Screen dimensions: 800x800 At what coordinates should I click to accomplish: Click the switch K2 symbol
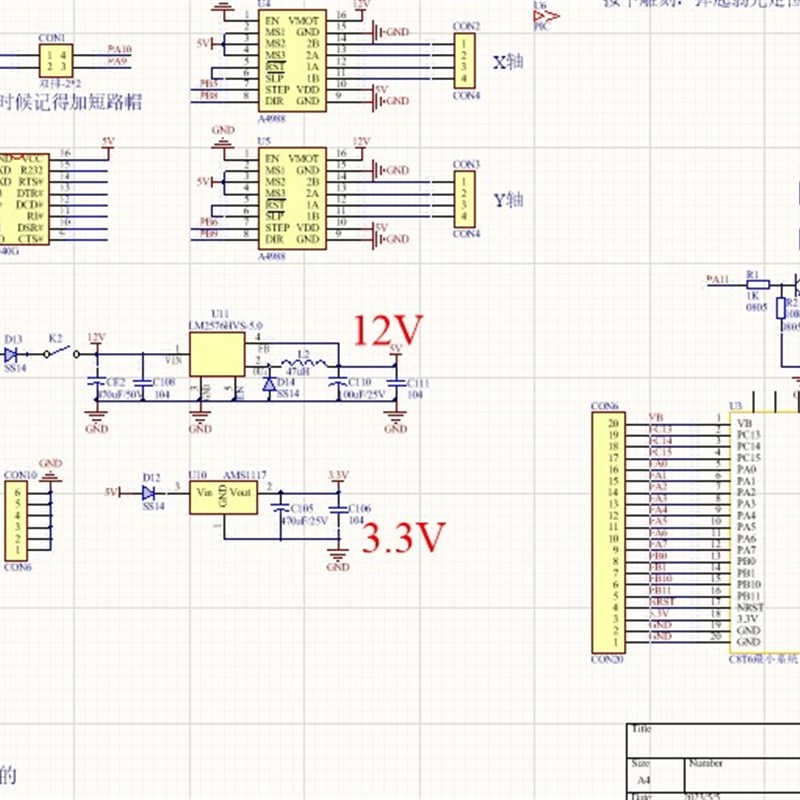point(62,352)
